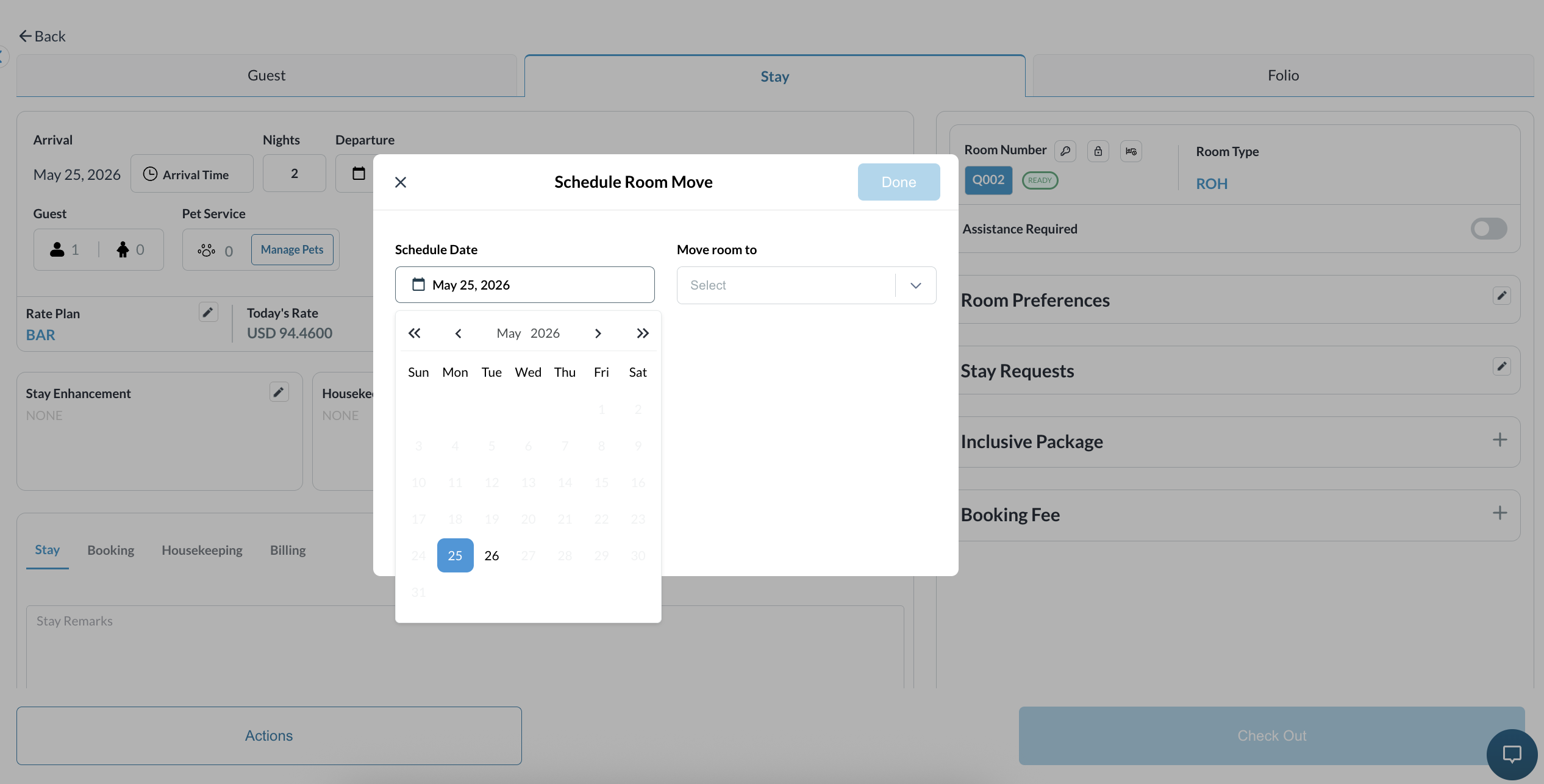Click the lock icon beside Room Number
The height and width of the screenshot is (784, 1544).
pyautogui.click(x=1098, y=151)
